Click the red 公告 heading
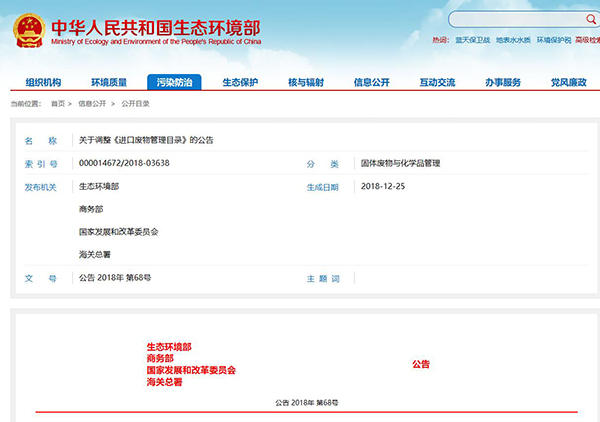This screenshot has width=600, height=422. [421, 364]
